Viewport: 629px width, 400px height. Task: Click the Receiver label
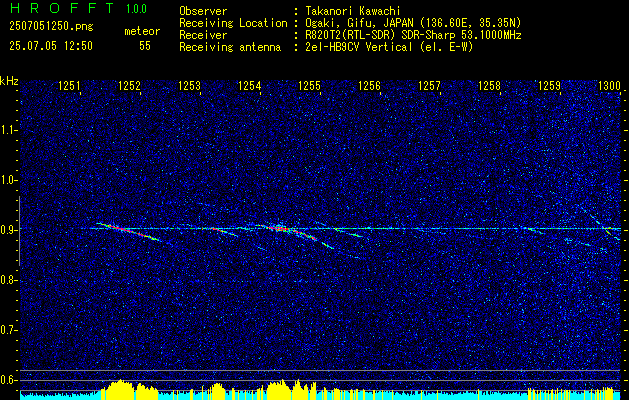[203, 35]
